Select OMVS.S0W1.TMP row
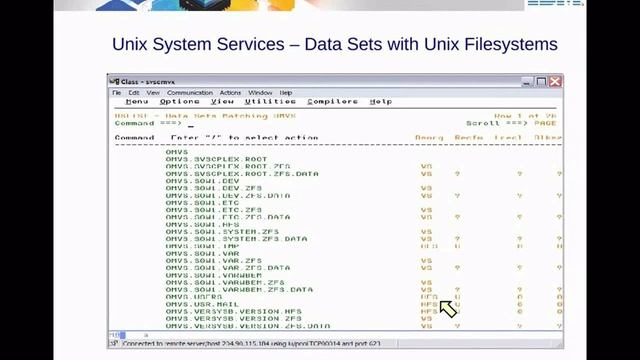 [202, 246]
